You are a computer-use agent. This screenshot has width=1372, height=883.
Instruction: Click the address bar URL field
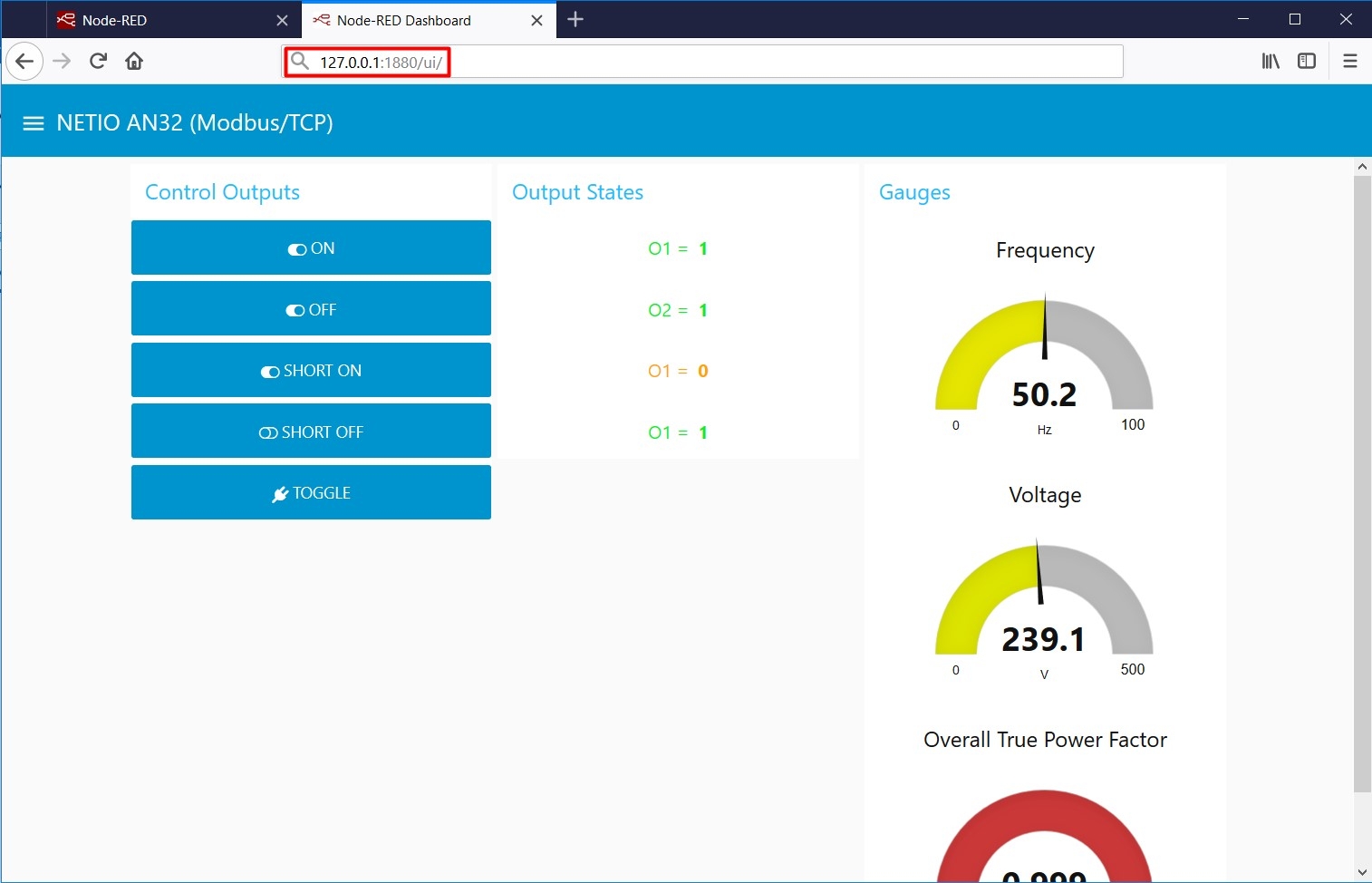coord(702,62)
